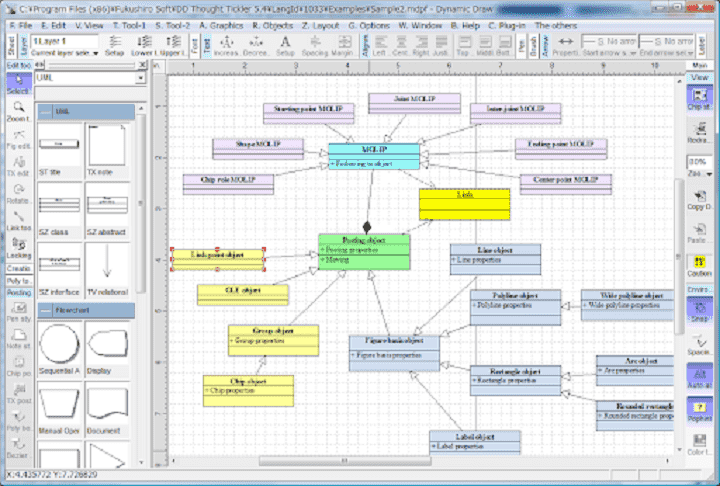Pick the Fig edit tool

point(19,139)
